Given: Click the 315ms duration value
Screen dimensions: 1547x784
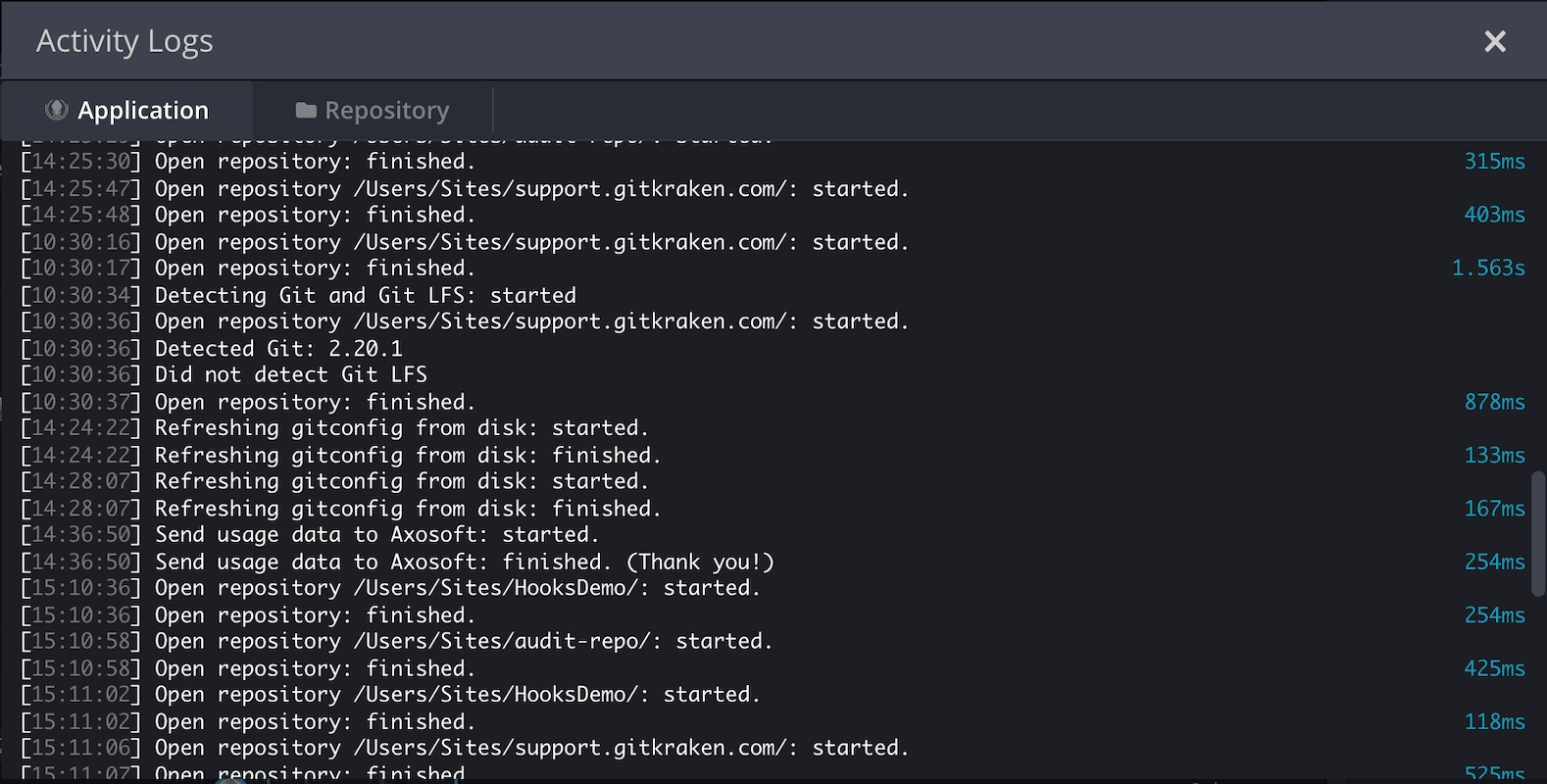Looking at the screenshot, I should pyautogui.click(x=1494, y=161).
